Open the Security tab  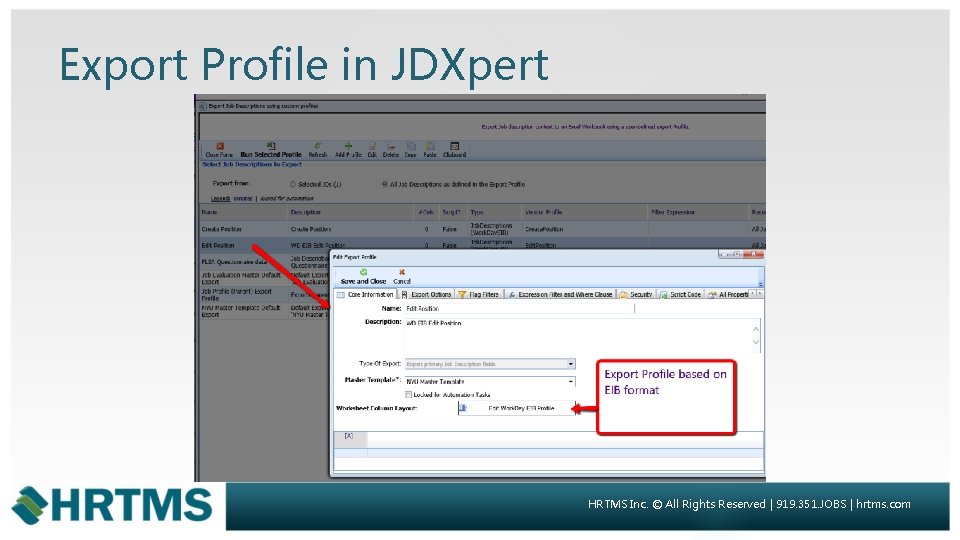637,294
